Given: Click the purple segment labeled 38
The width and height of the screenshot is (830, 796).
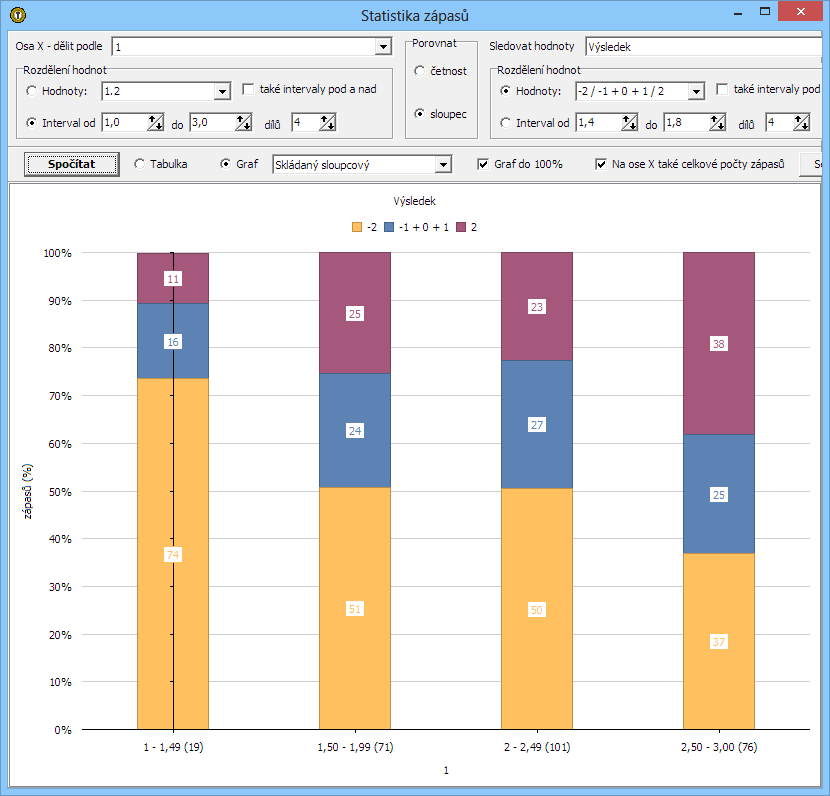Looking at the screenshot, I should coord(719,343).
